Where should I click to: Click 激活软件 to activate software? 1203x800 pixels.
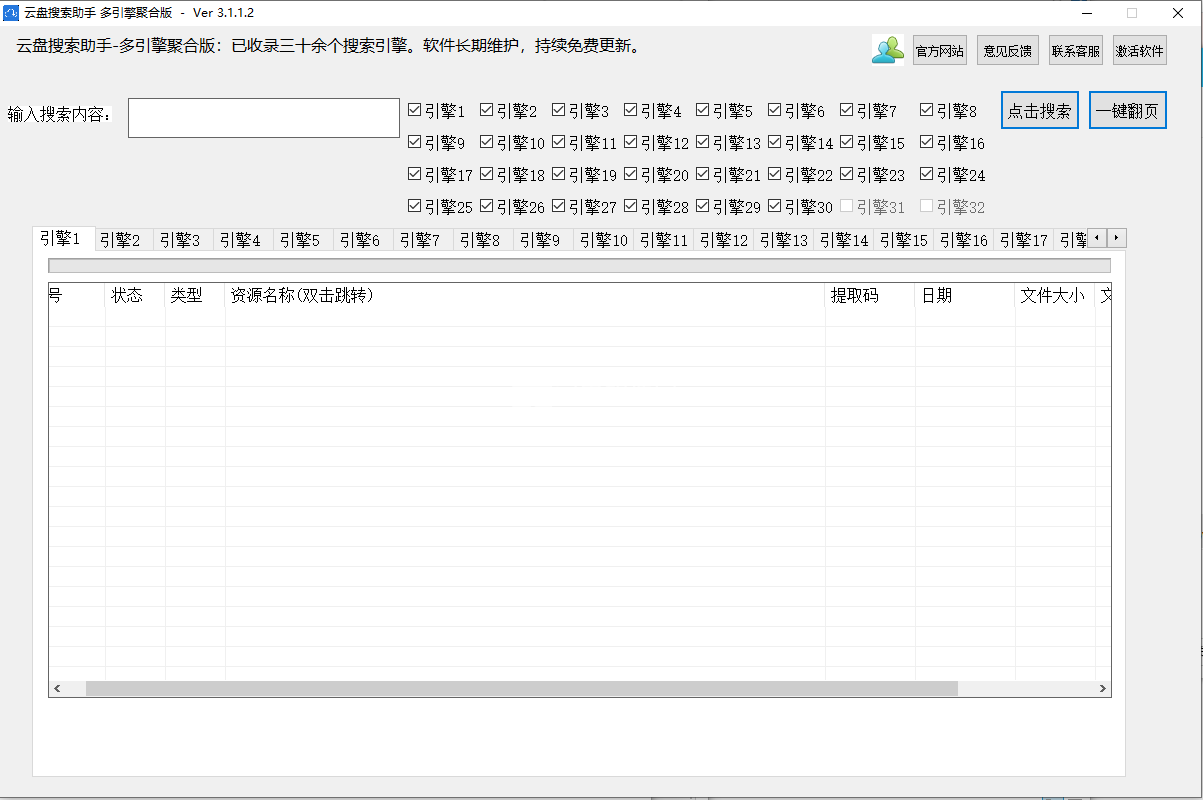1140,51
